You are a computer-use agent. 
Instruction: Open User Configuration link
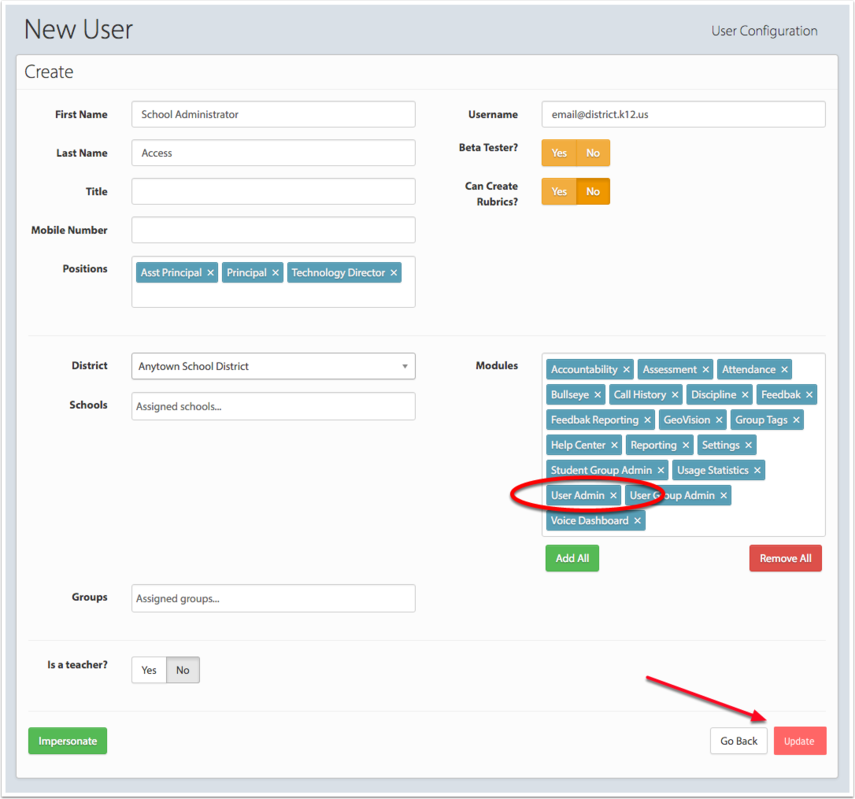(764, 31)
